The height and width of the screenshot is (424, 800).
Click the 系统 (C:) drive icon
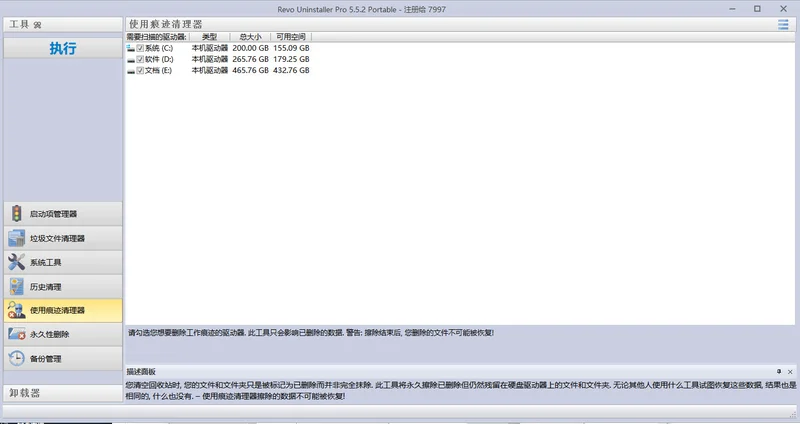click(x=131, y=48)
